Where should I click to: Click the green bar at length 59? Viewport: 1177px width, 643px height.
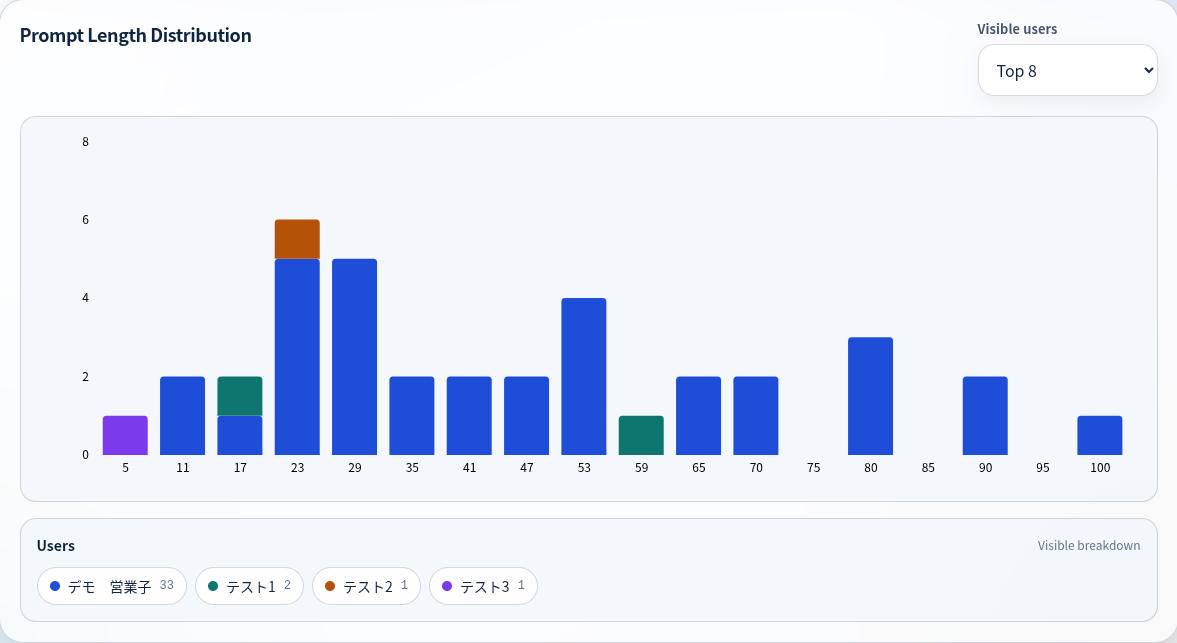[641, 435]
